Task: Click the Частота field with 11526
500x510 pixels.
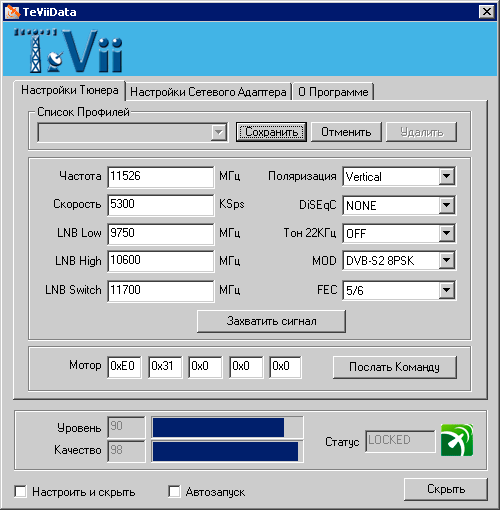Action: 161,177
